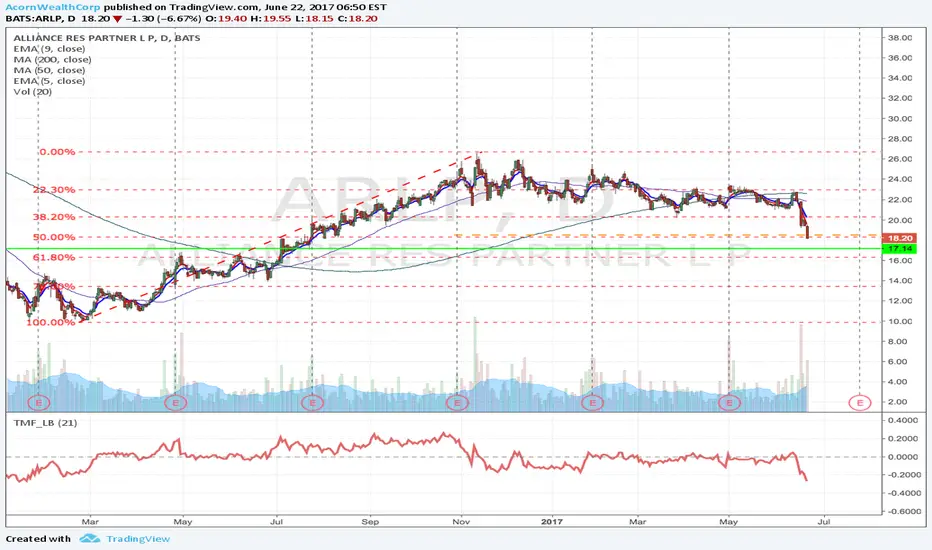Click the TradingView logo icon at bottom
The width and height of the screenshot is (932, 550).
(x=90, y=538)
